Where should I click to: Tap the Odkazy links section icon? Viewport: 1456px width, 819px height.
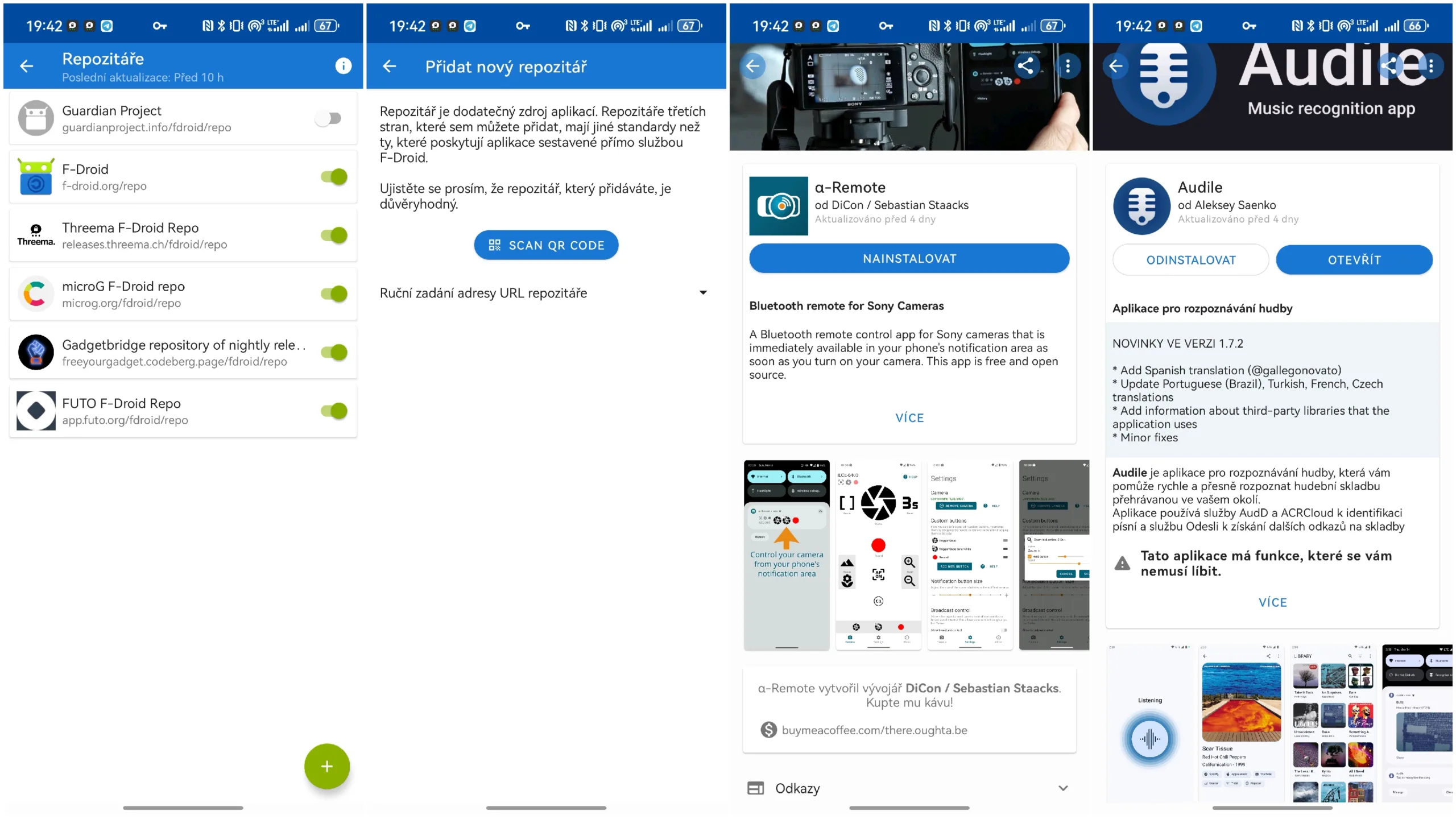[755, 788]
